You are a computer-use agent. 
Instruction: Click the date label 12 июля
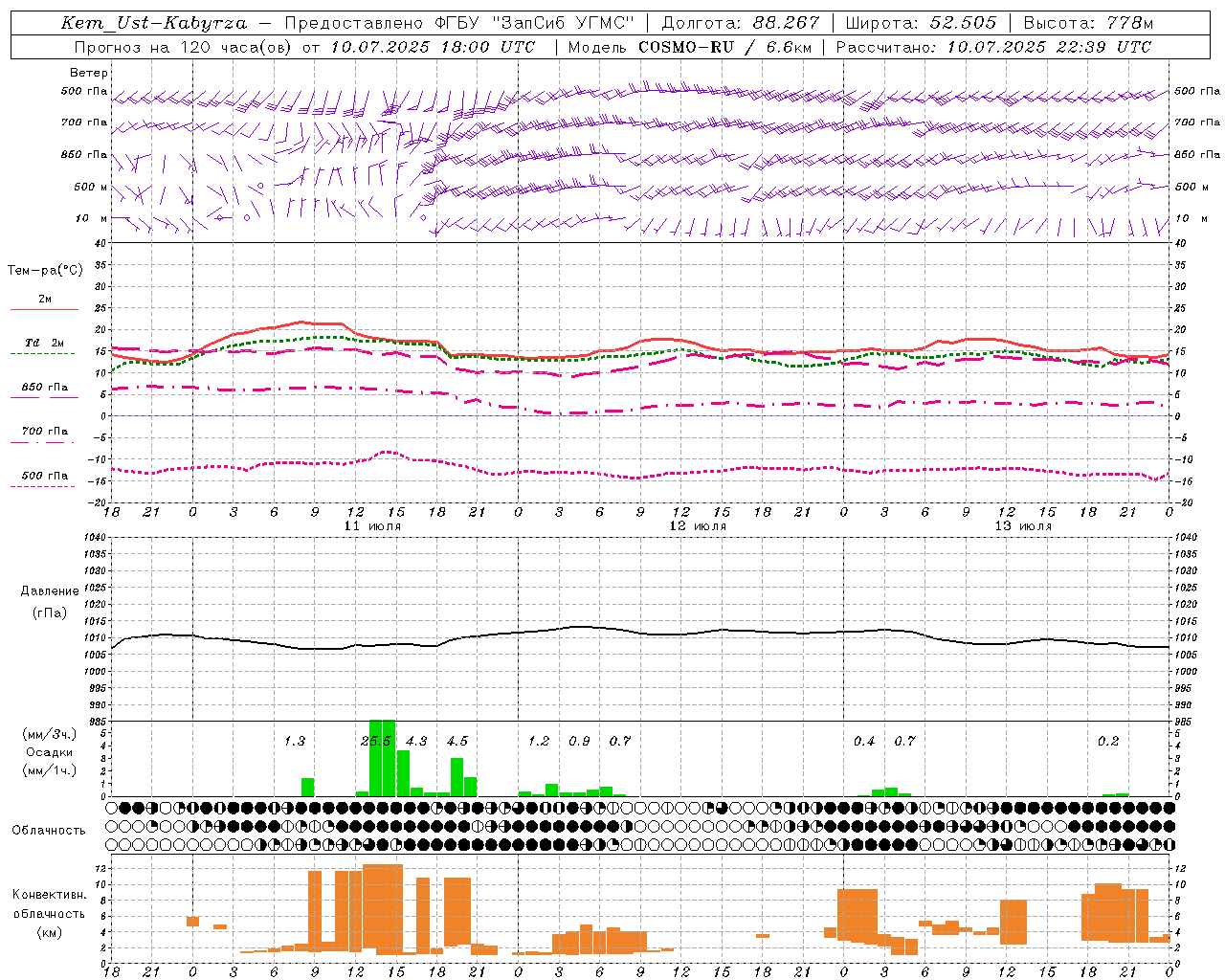point(698,526)
